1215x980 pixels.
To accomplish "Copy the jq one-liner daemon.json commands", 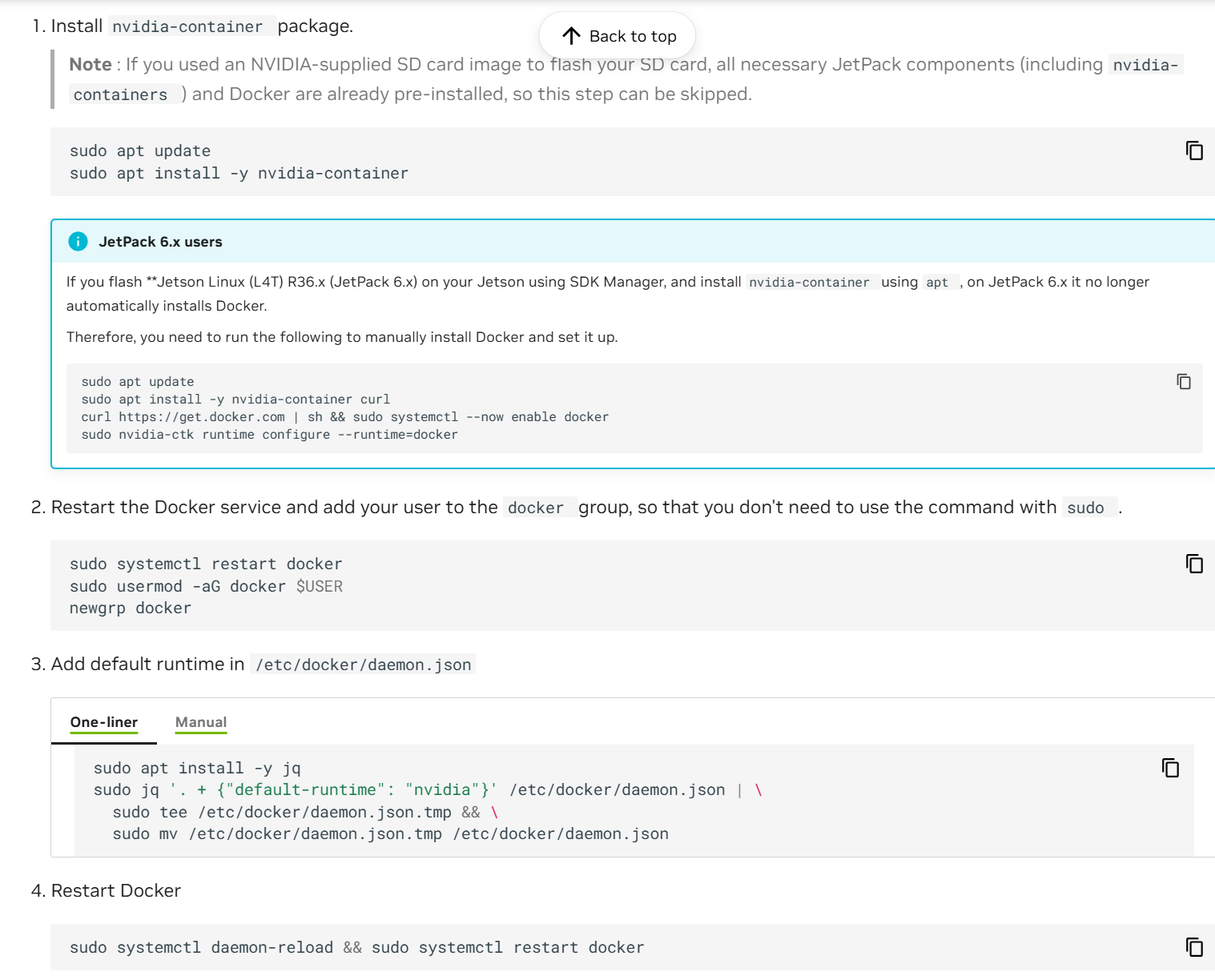I will (x=1170, y=768).
